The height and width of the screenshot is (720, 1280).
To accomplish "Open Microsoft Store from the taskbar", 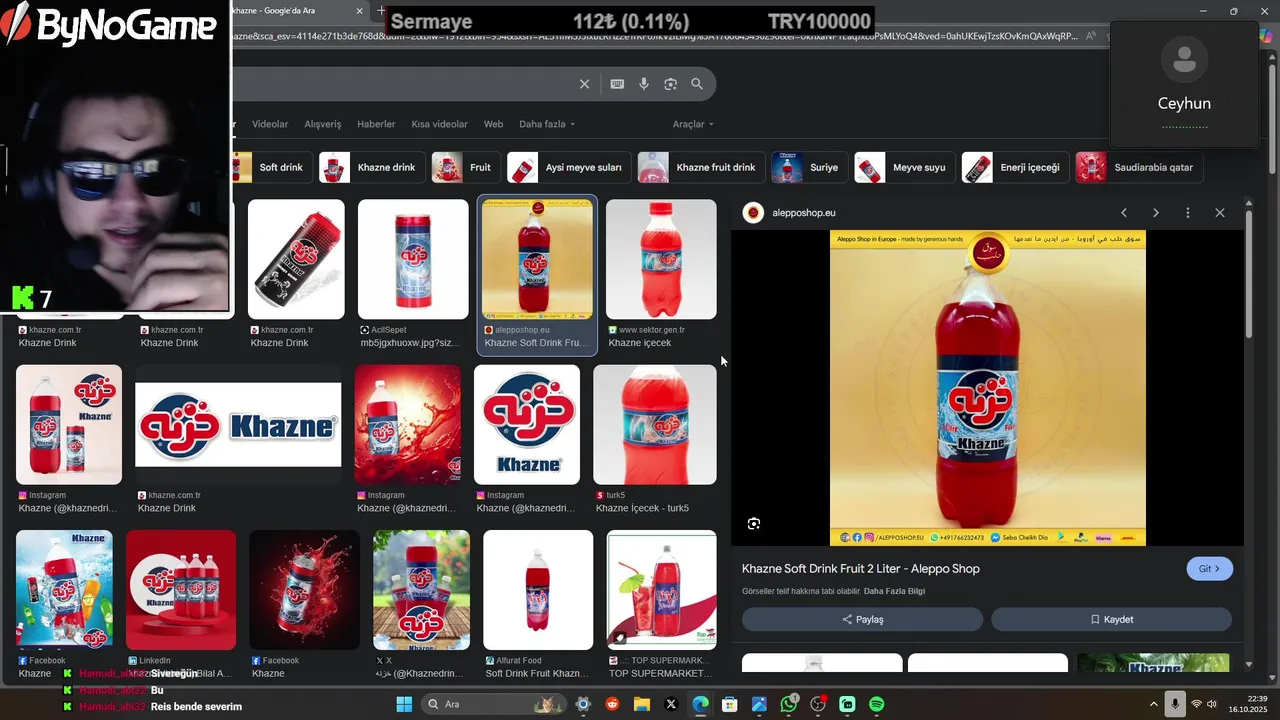I will coord(730,704).
